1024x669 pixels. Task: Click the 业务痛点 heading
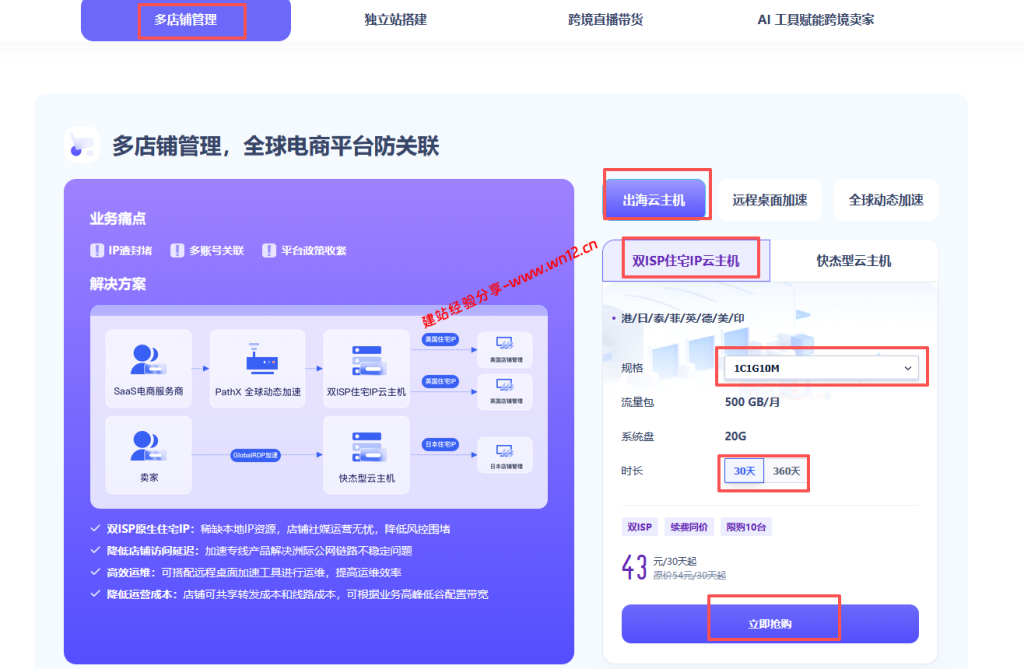pyautogui.click(x=118, y=218)
